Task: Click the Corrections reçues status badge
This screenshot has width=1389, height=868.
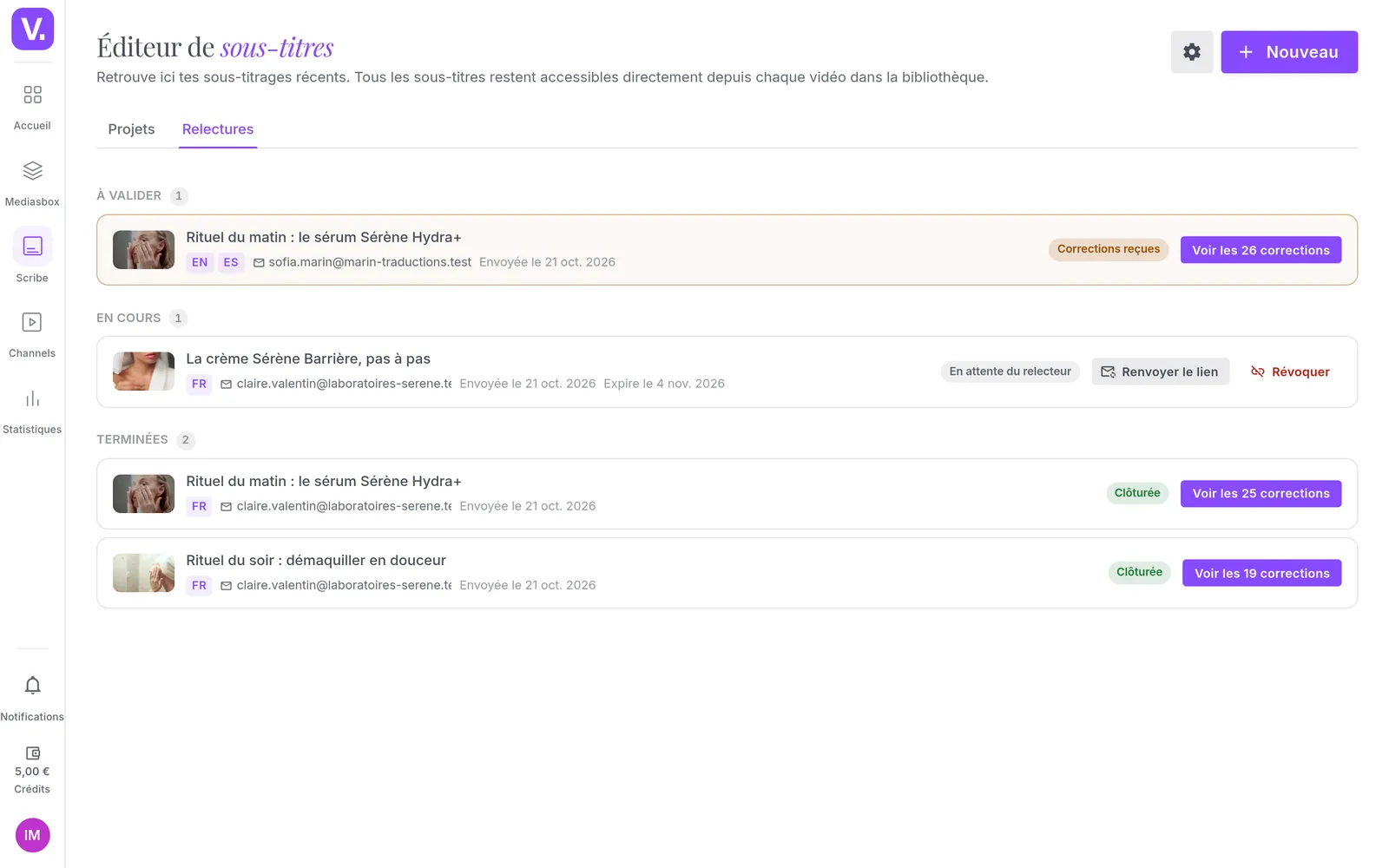Action: point(1108,249)
